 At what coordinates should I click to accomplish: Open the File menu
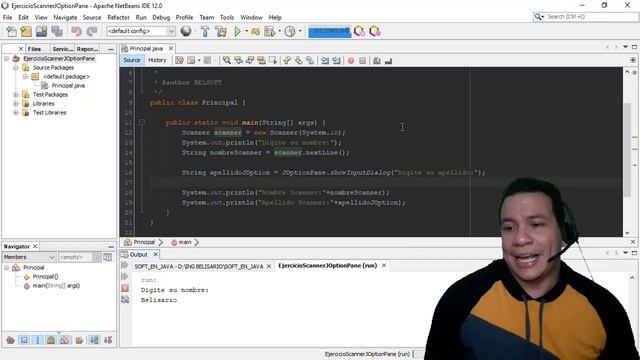click(x=7, y=18)
